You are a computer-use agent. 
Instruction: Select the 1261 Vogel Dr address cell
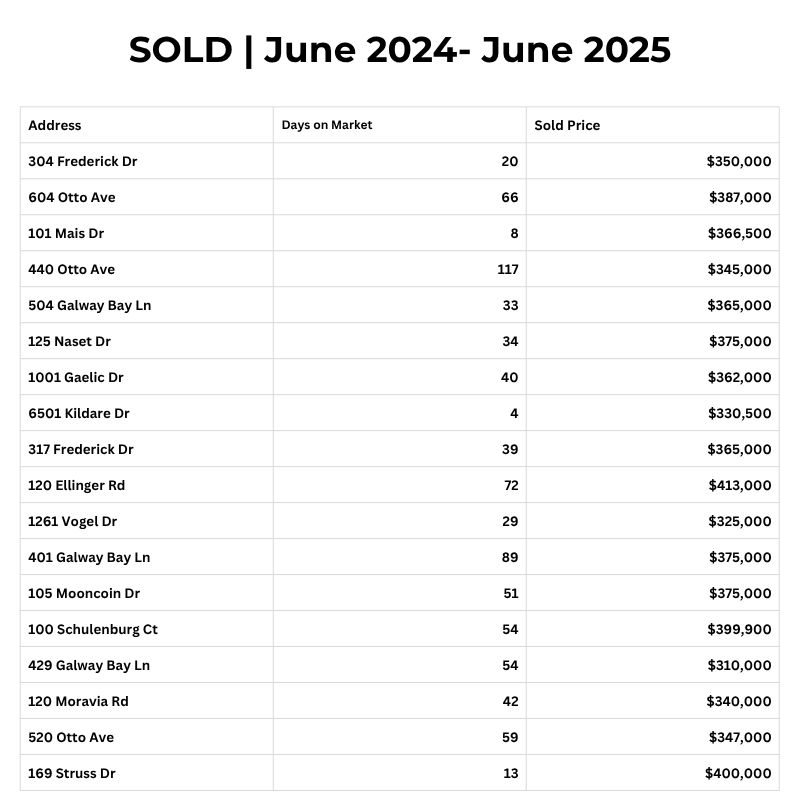73,521
